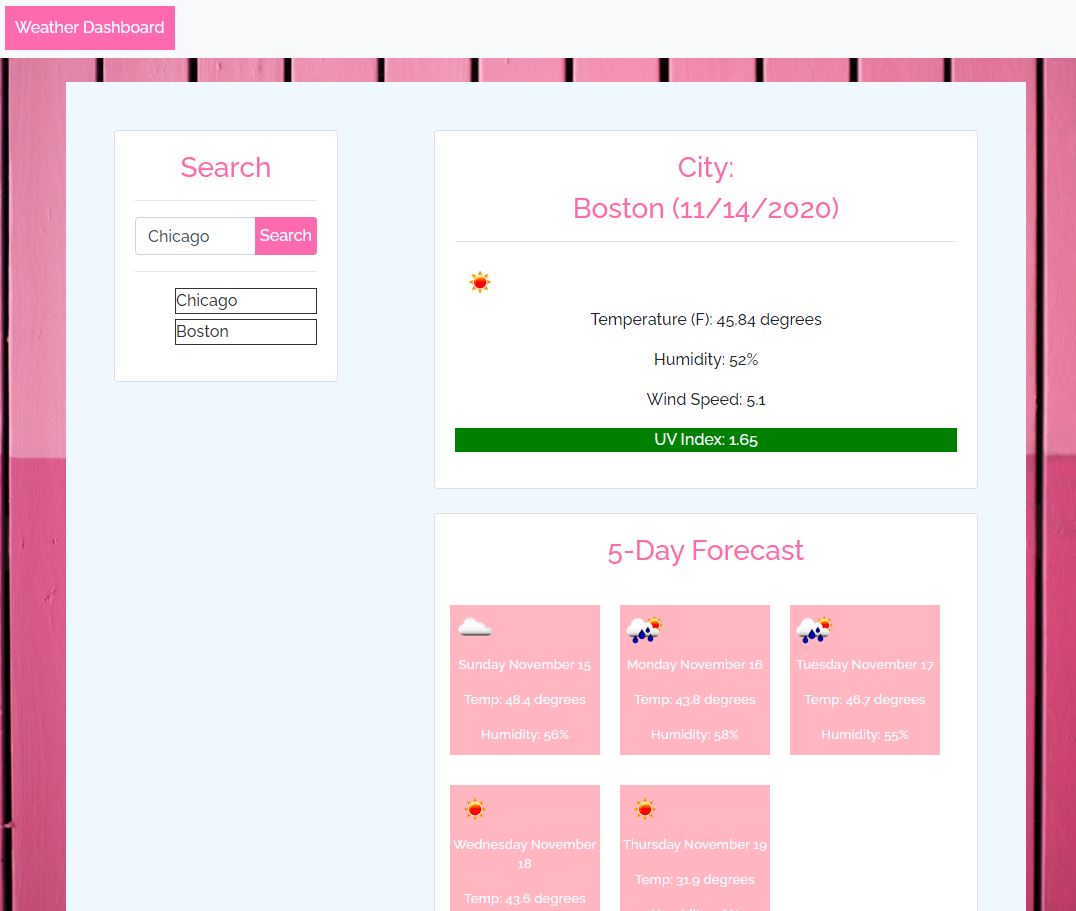Click the Boston (11/14/2020) city title

pyautogui.click(x=705, y=208)
